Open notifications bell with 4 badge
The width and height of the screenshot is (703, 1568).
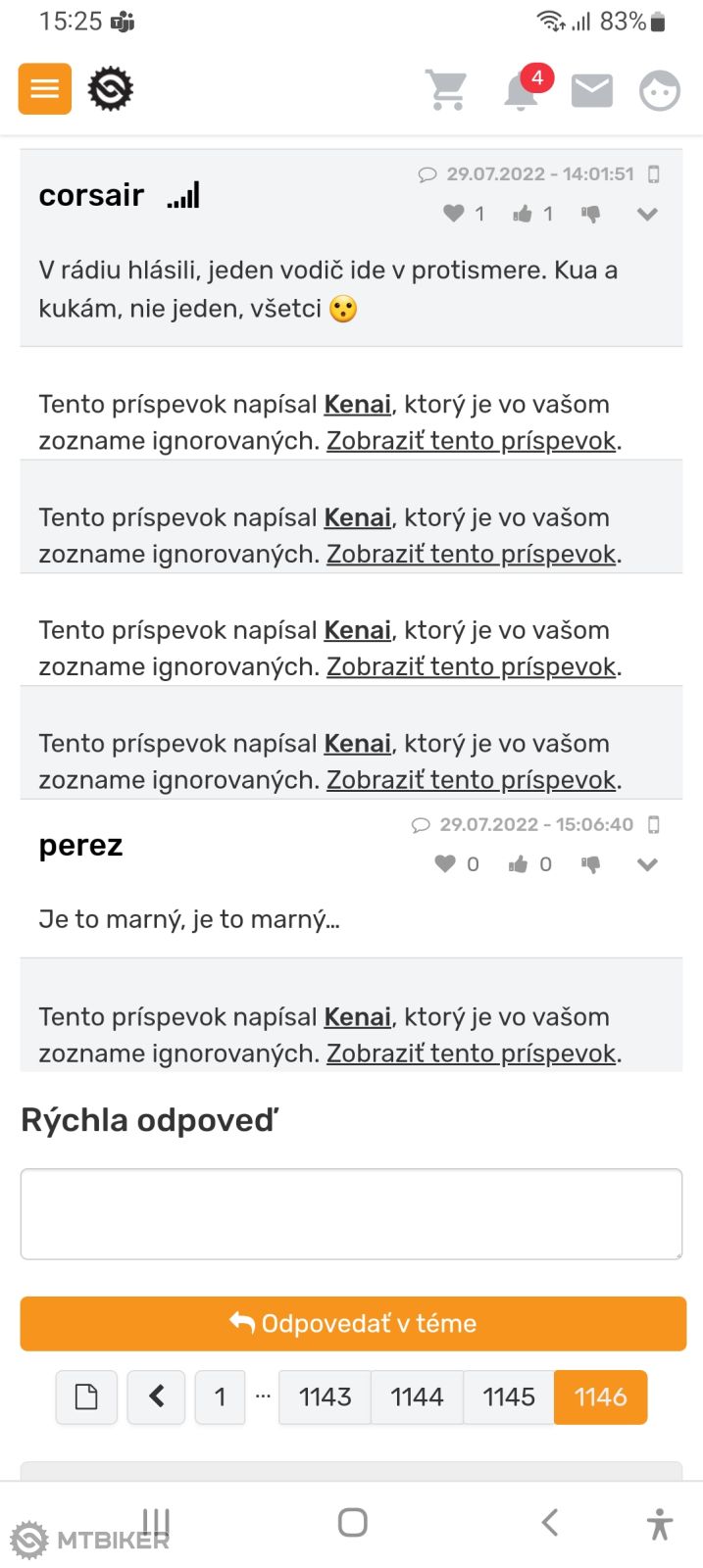tap(522, 91)
